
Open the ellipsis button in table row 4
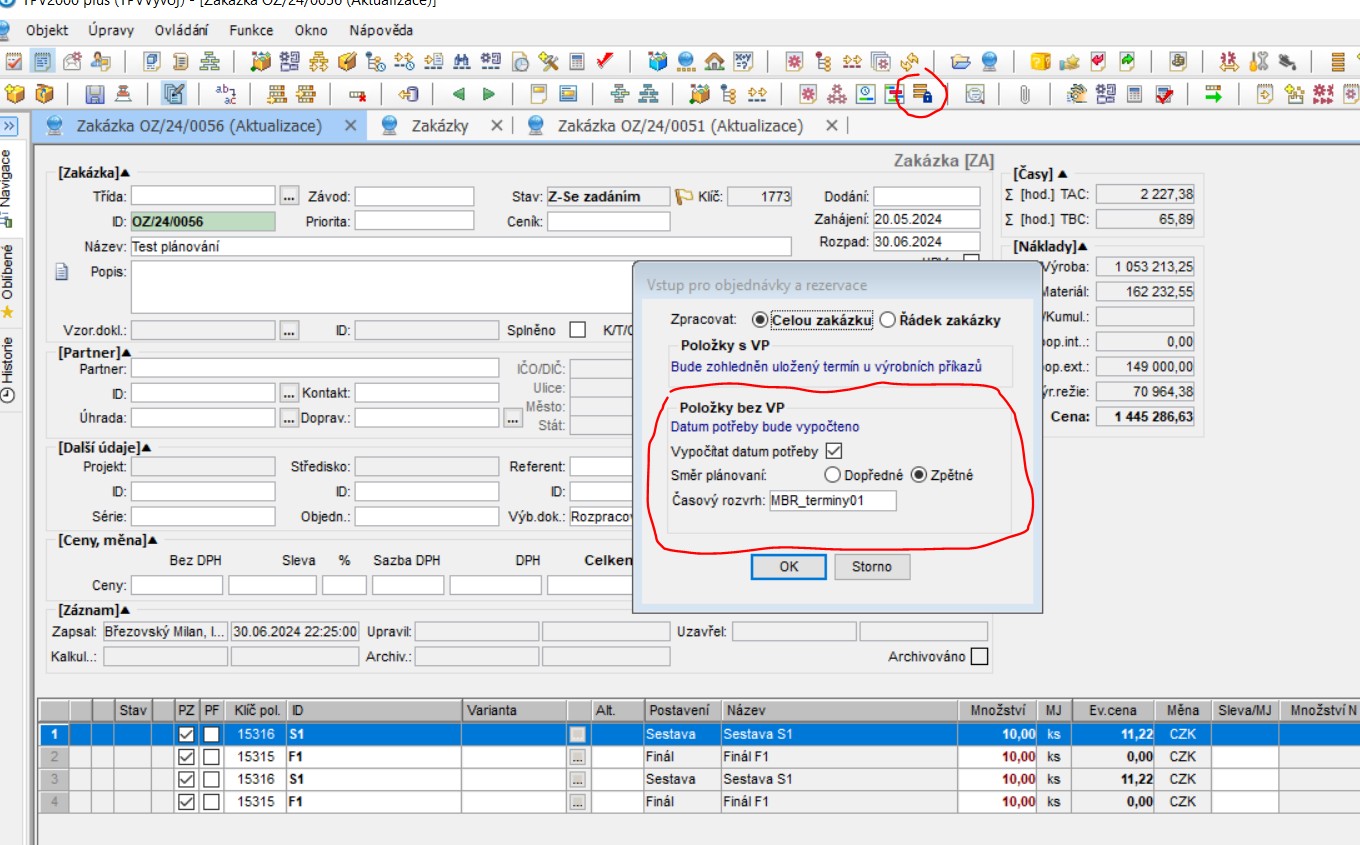[577, 801]
